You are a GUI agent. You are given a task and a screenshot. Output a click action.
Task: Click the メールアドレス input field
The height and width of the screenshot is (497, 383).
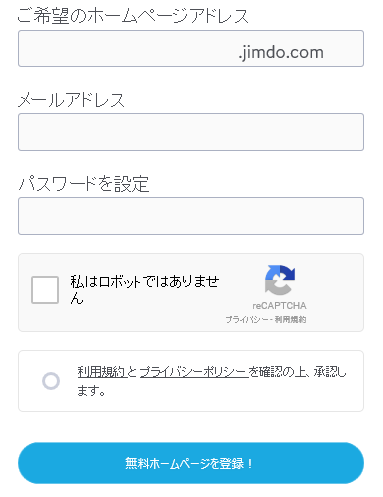click(191, 132)
